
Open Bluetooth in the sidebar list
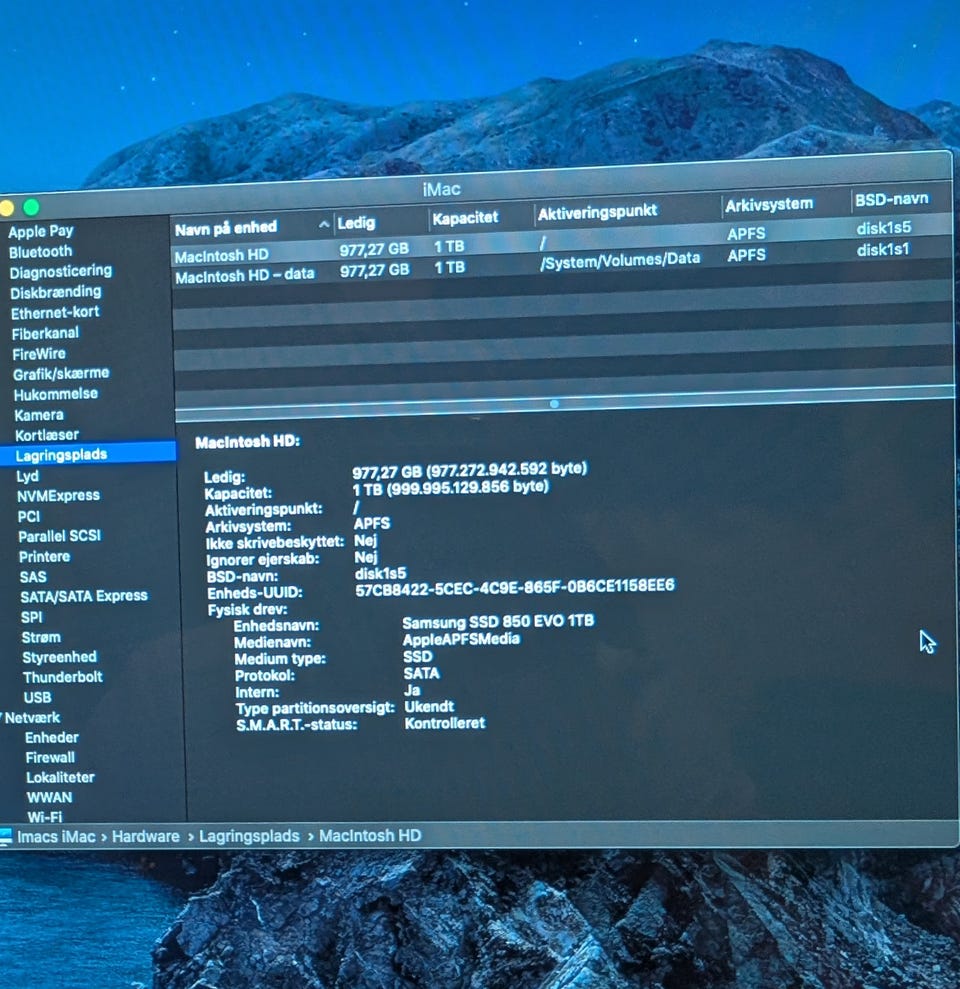[41, 252]
